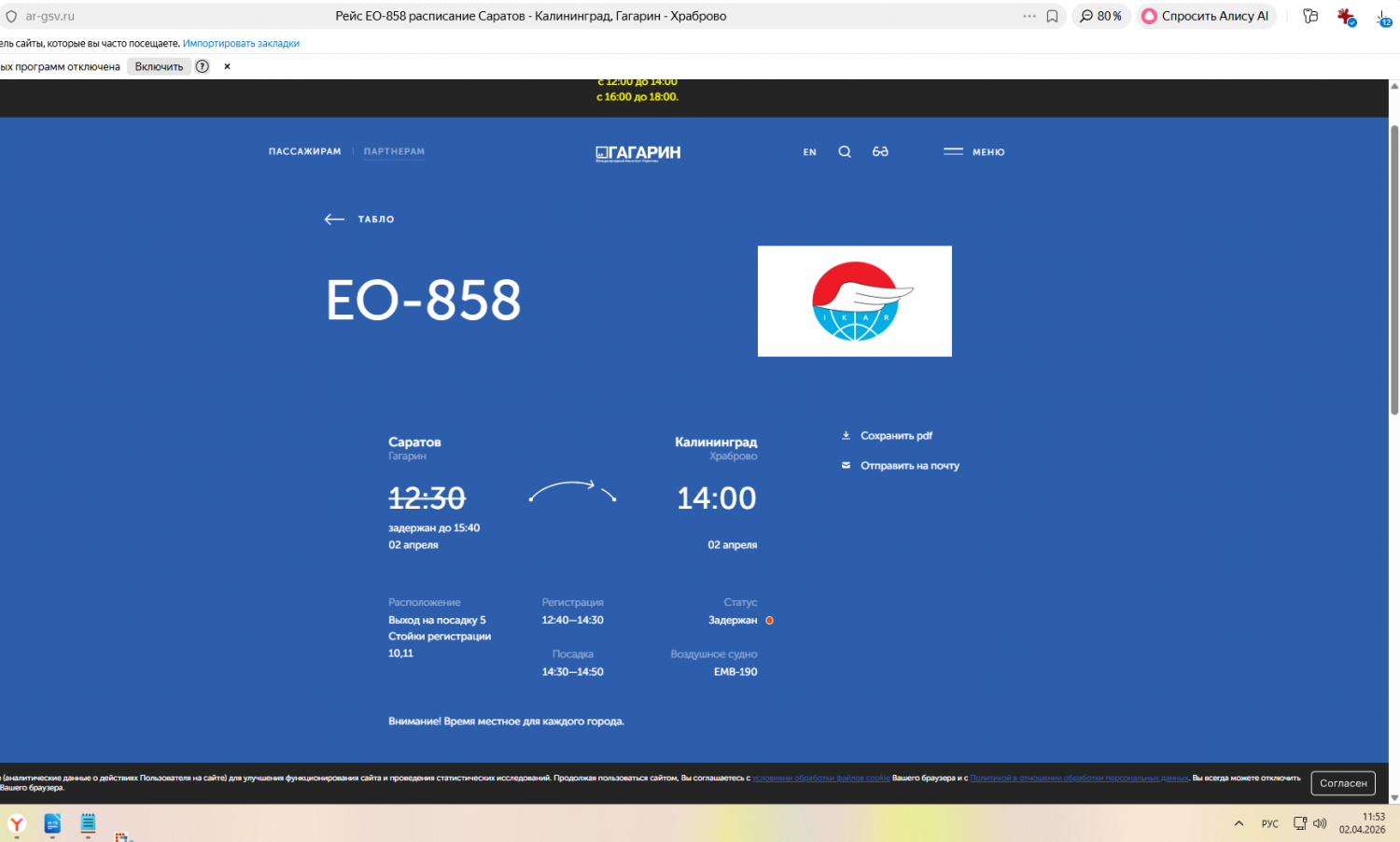Expand hidden system tray icons chevron
Image resolution: width=1400 pixels, height=842 pixels.
pyautogui.click(x=1239, y=823)
